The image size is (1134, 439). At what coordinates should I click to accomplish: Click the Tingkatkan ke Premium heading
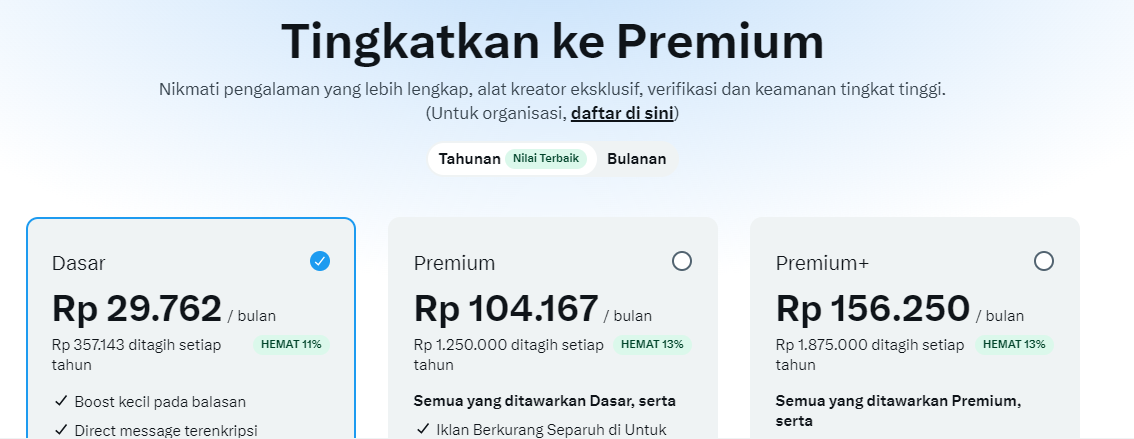552,42
